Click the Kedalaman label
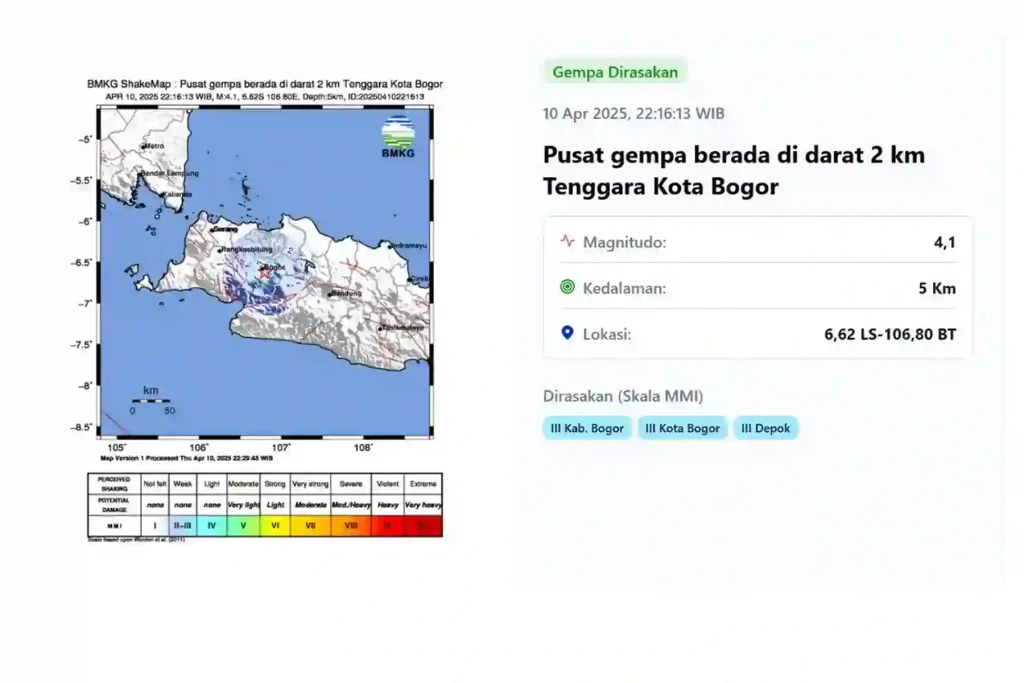Screen dimensions: 1024x683 click(624, 288)
